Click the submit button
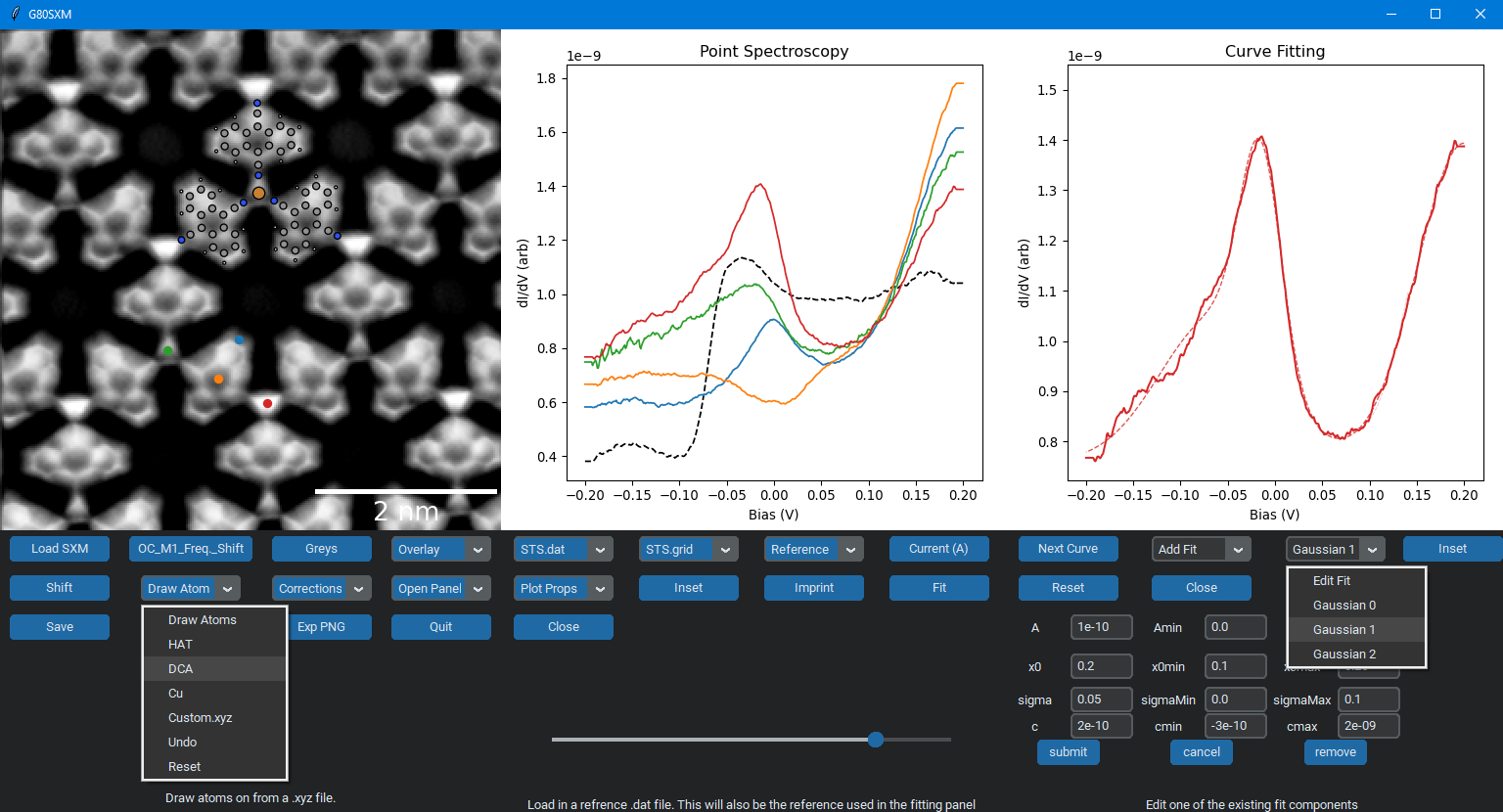 (x=1069, y=752)
